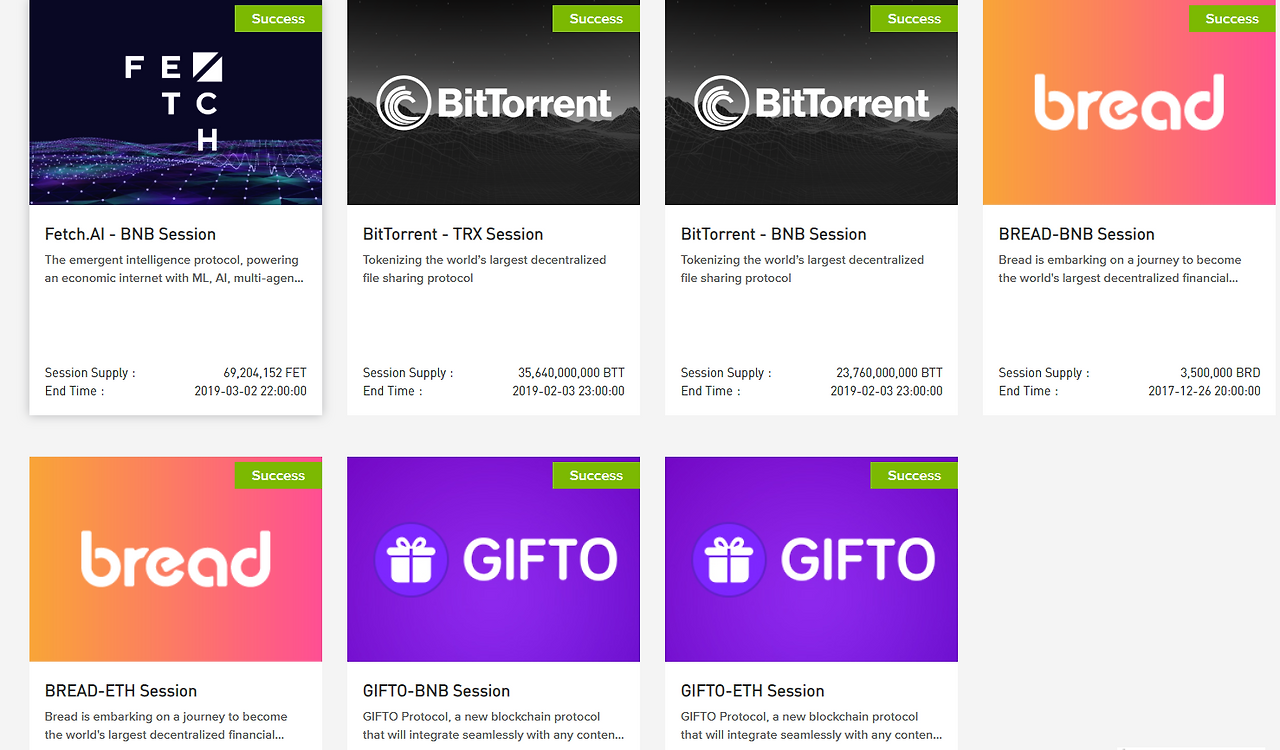Open the Fetch.AI banner image
The height and width of the screenshot is (750, 1280).
point(176,102)
